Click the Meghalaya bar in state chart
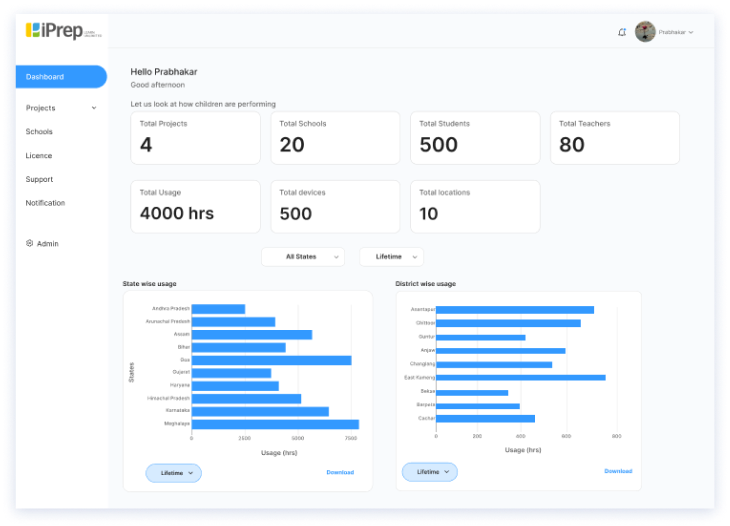The width and height of the screenshot is (730, 526). point(275,424)
